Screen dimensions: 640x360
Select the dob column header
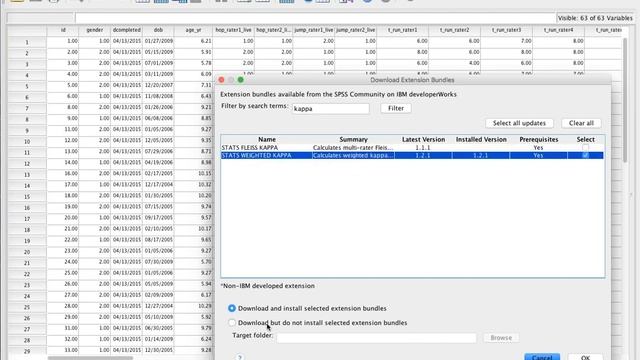(x=158, y=30)
